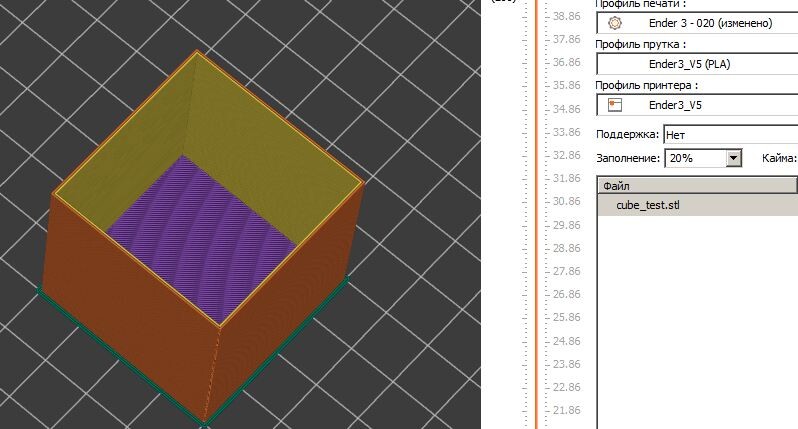The width and height of the screenshot is (798, 429).
Task: Expand the infill percentage dropdown arrow
Action: pos(733,158)
